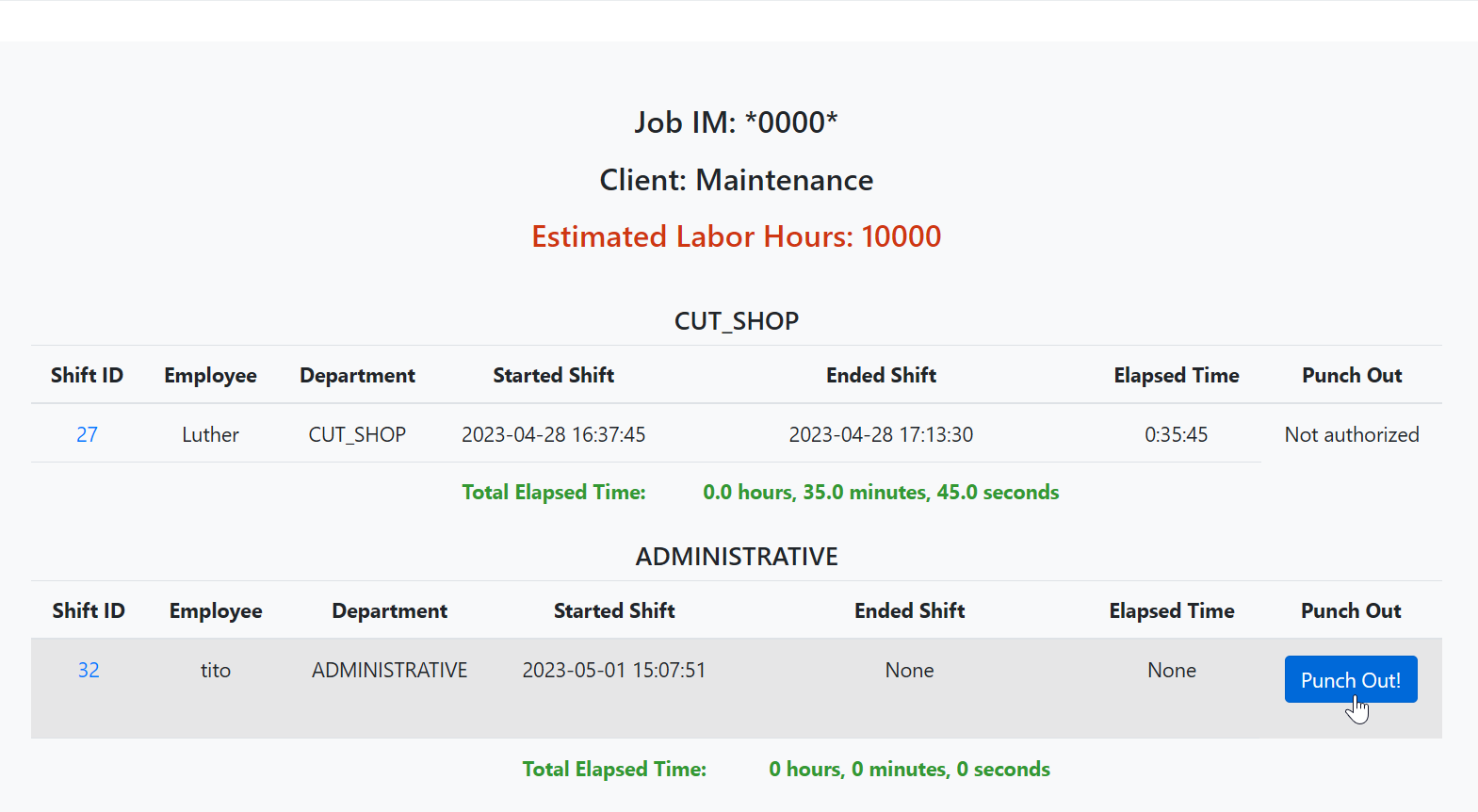The image size is (1478, 812).
Task: Click the tito employee cell
Action: coord(216,670)
